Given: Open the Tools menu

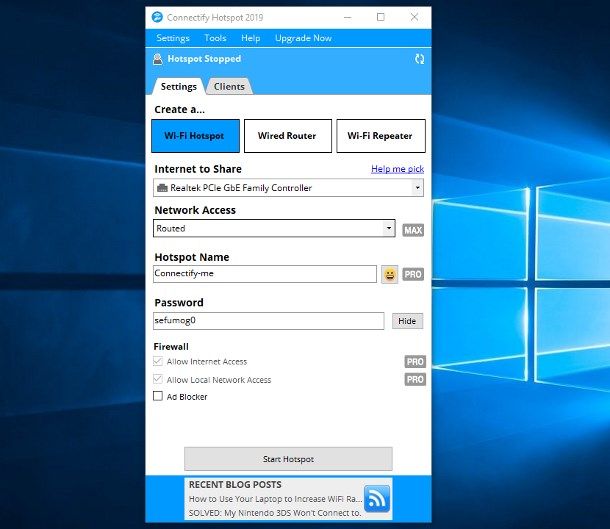Looking at the screenshot, I should [x=215, y=38].
